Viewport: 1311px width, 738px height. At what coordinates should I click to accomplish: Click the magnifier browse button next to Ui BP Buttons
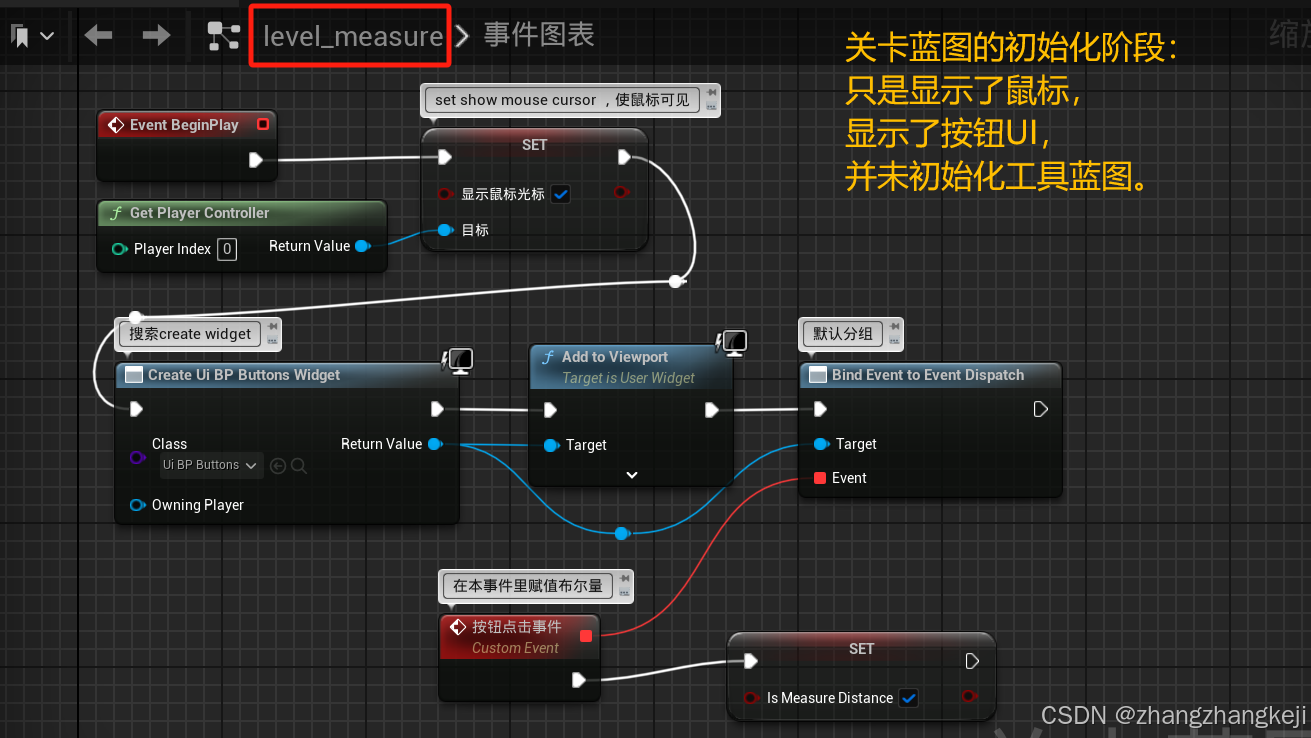(297, 465)
